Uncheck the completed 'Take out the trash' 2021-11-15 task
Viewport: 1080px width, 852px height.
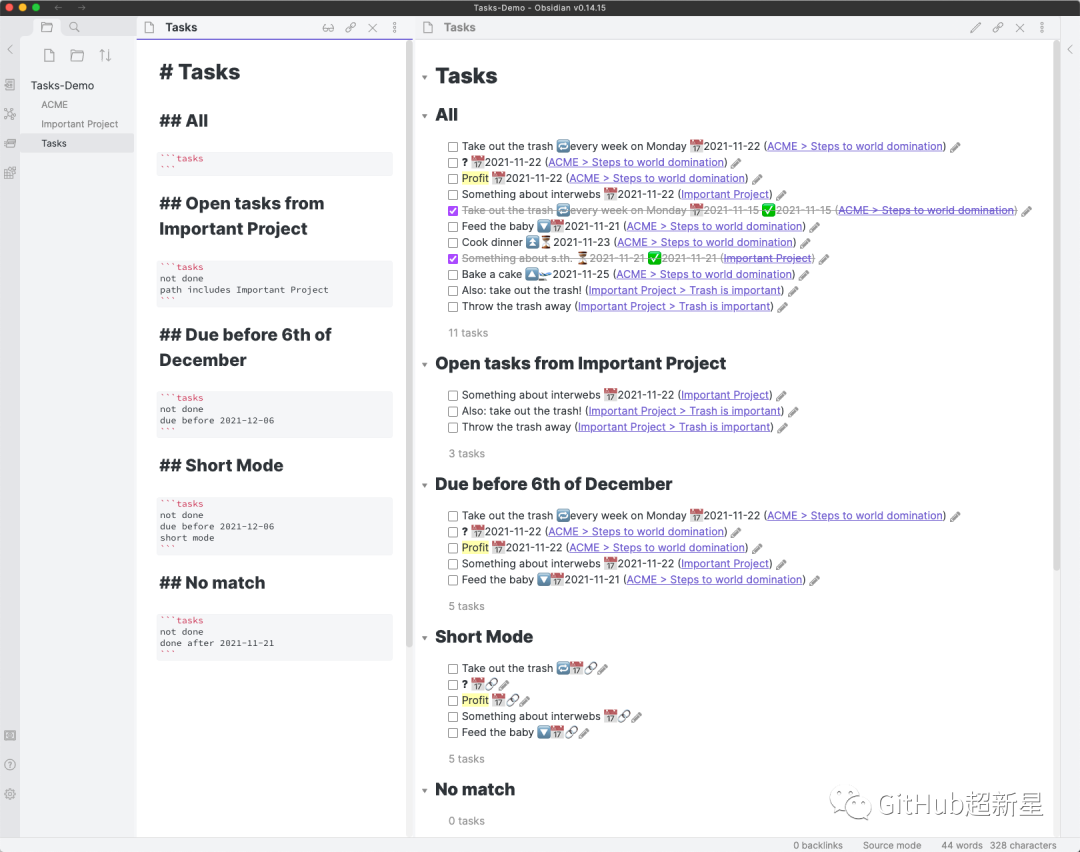tap(453, 211)
